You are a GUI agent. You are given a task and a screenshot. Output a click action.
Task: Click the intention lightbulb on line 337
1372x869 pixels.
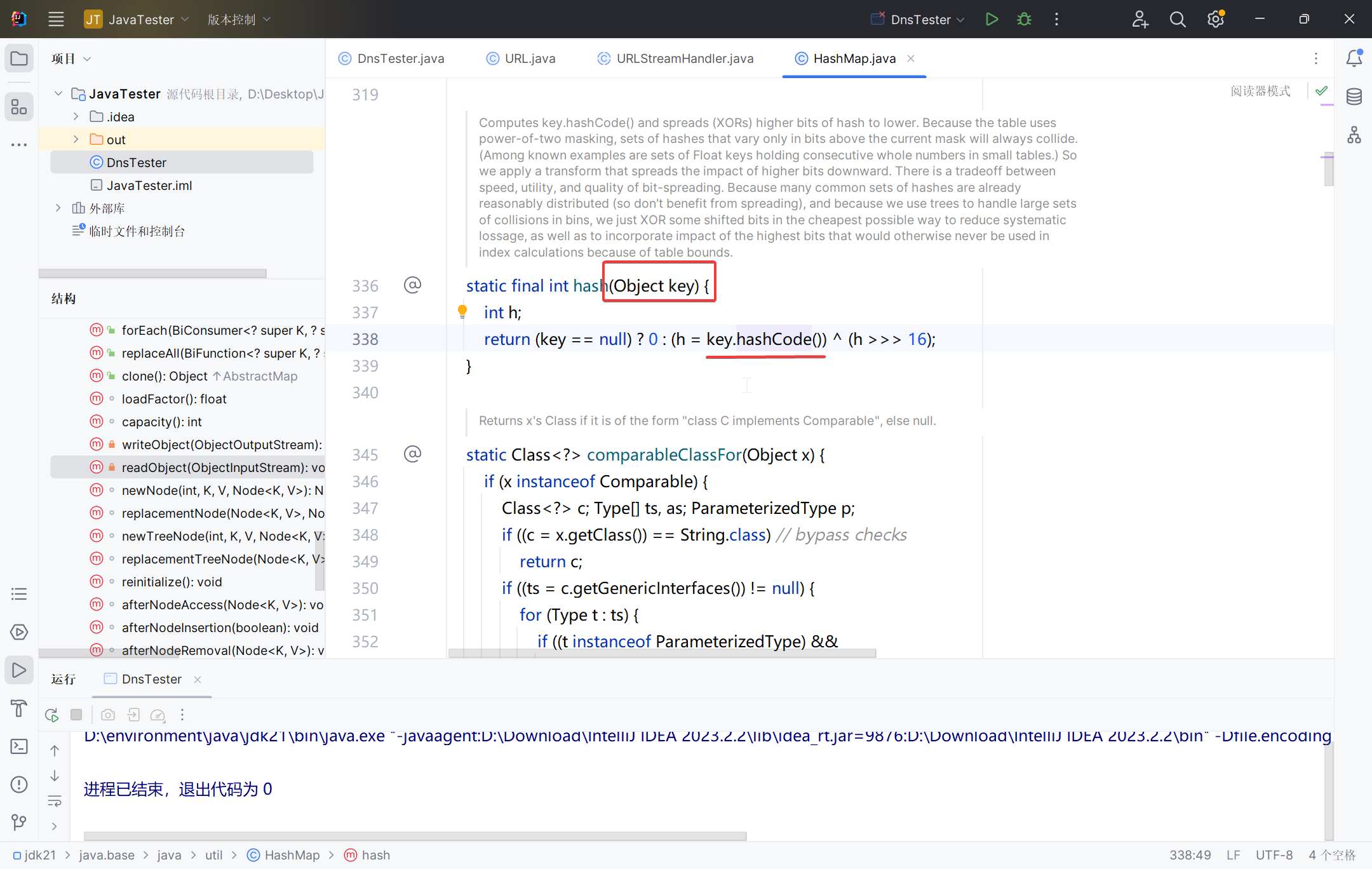click(x=462, y=311)
